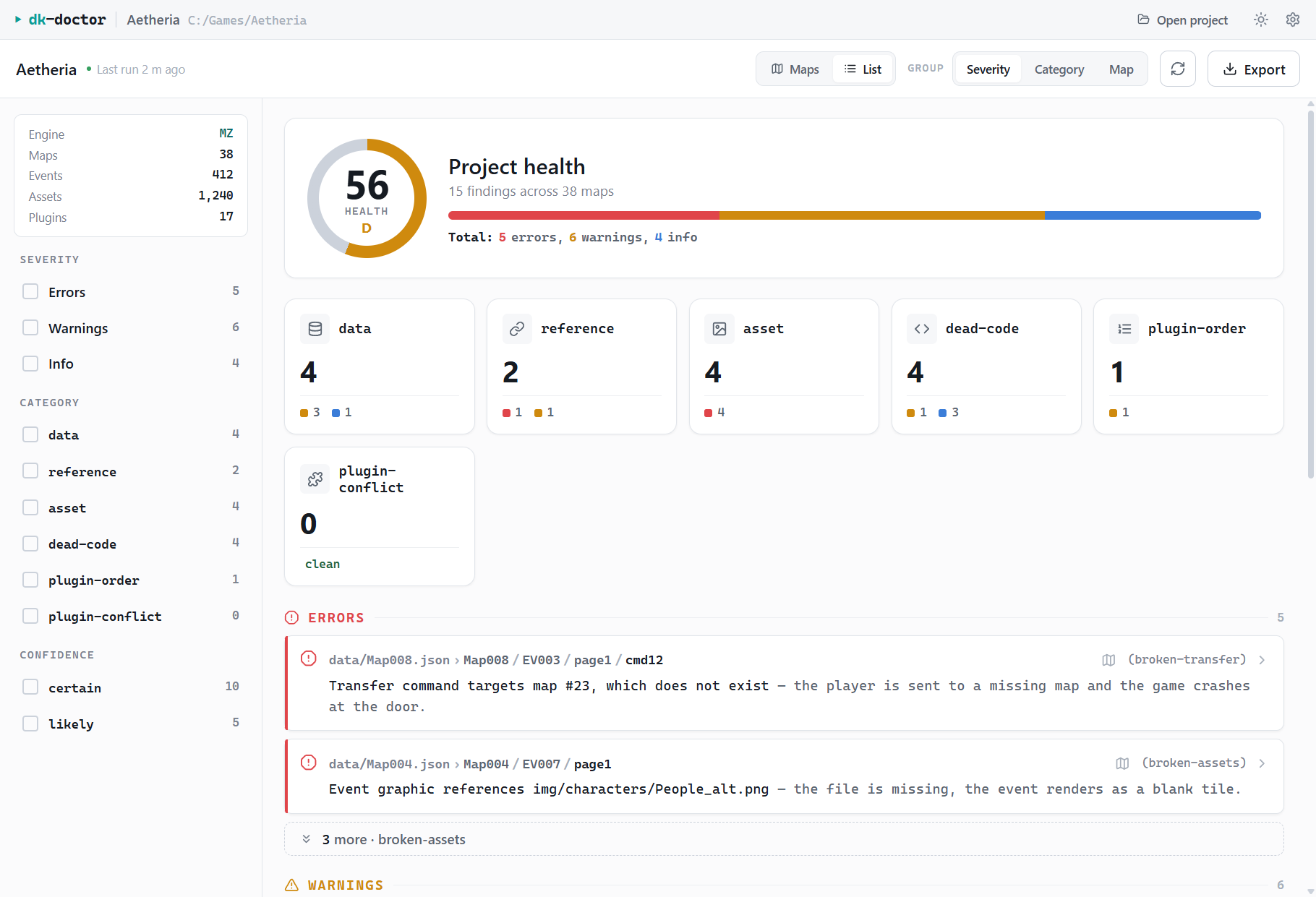The width and height of the screenshot is (1316, 897).
Task: Tick the likely confidence checkbox
Action: coord(30,724)
